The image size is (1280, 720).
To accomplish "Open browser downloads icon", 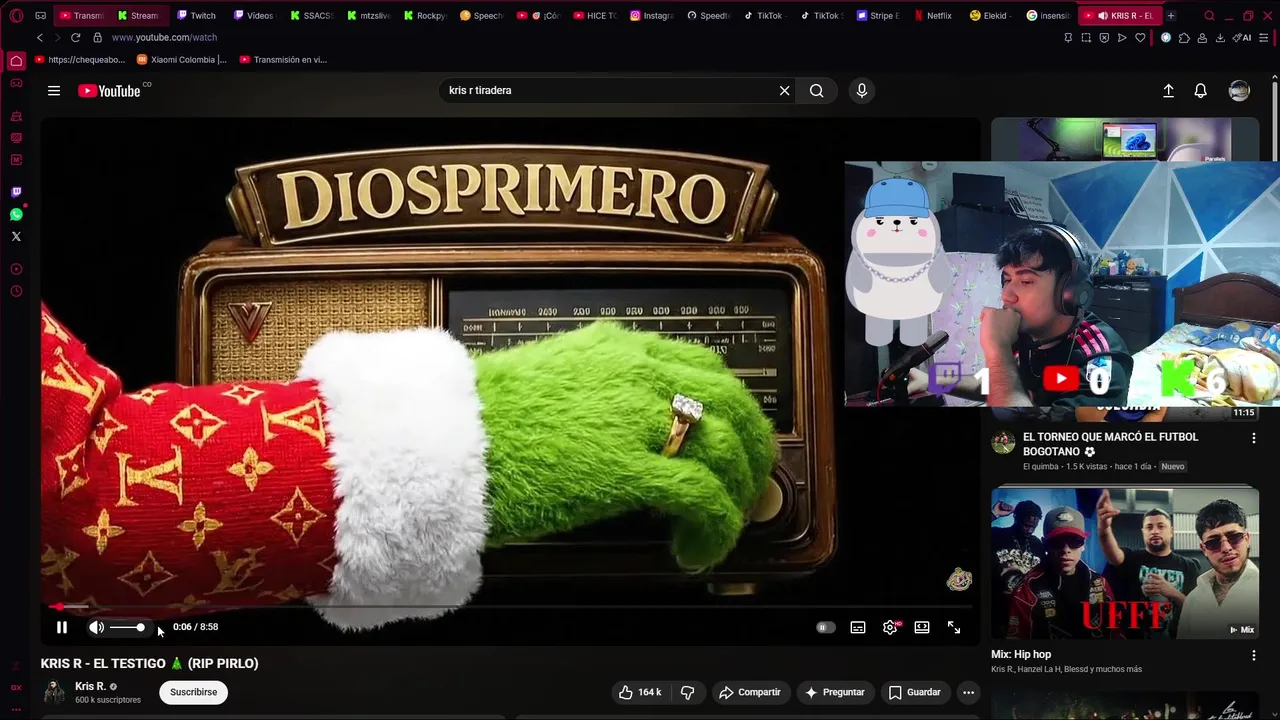I will [1220, 37].
